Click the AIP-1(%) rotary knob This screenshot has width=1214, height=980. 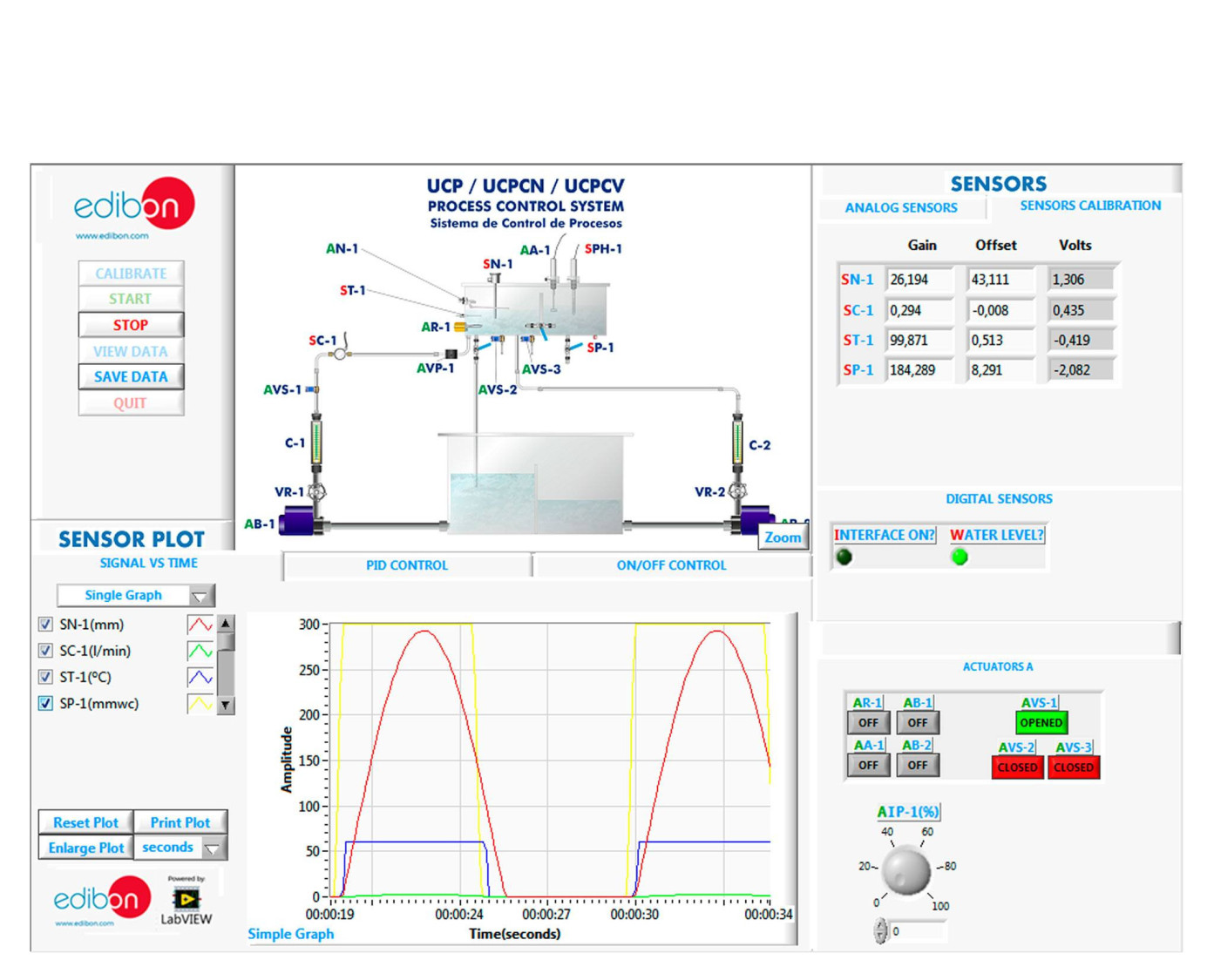pos(905,869)
